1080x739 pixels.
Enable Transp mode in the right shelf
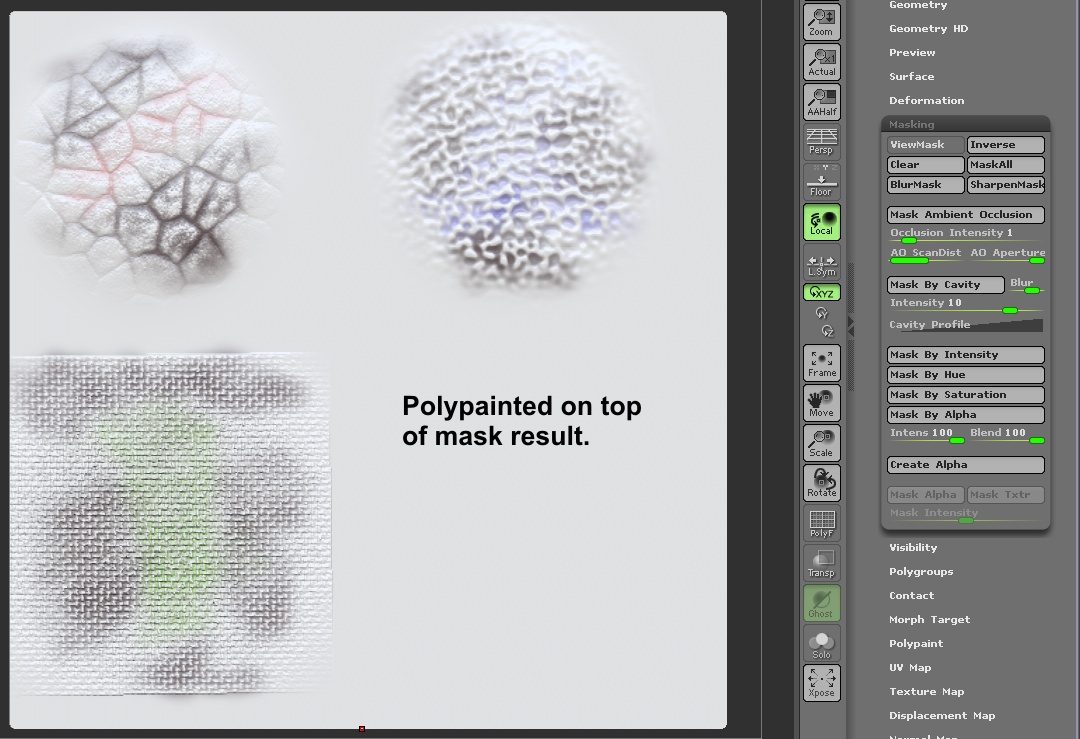point(821,561)
